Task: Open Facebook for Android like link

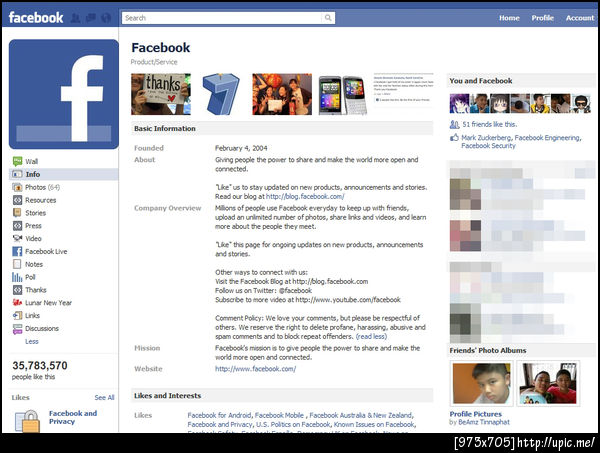Action: [x=219, y=416]
